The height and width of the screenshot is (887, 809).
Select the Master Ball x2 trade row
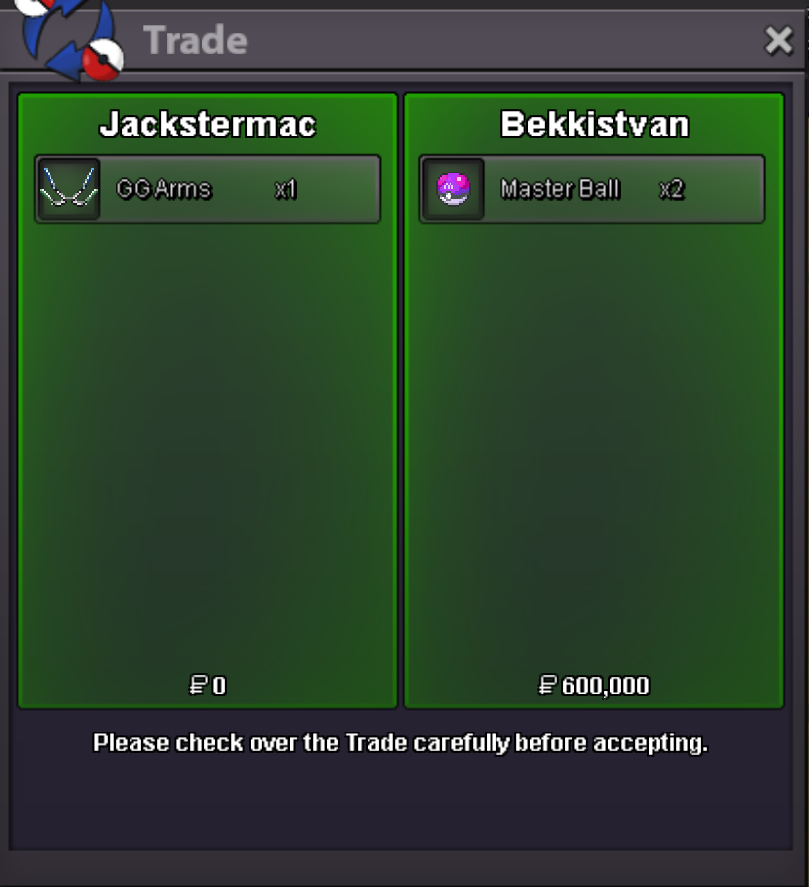tap(592, 189)
